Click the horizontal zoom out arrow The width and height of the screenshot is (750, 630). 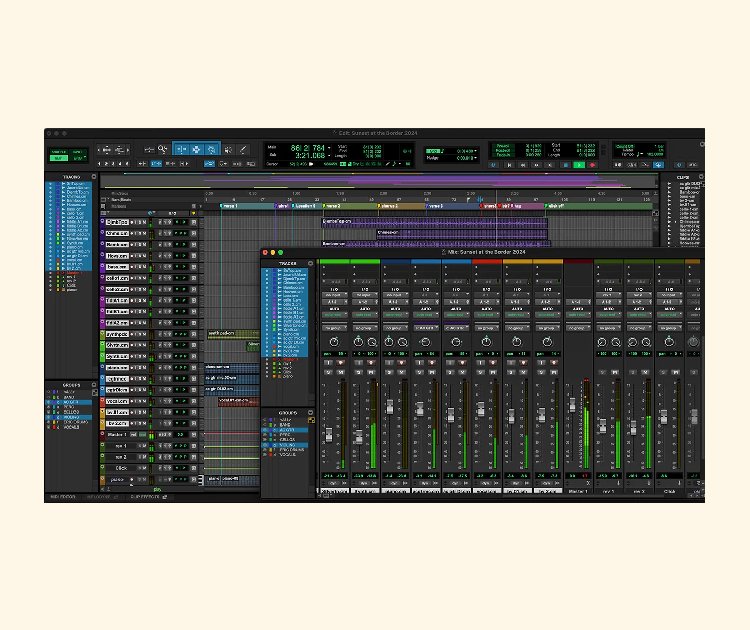point(99,150)
